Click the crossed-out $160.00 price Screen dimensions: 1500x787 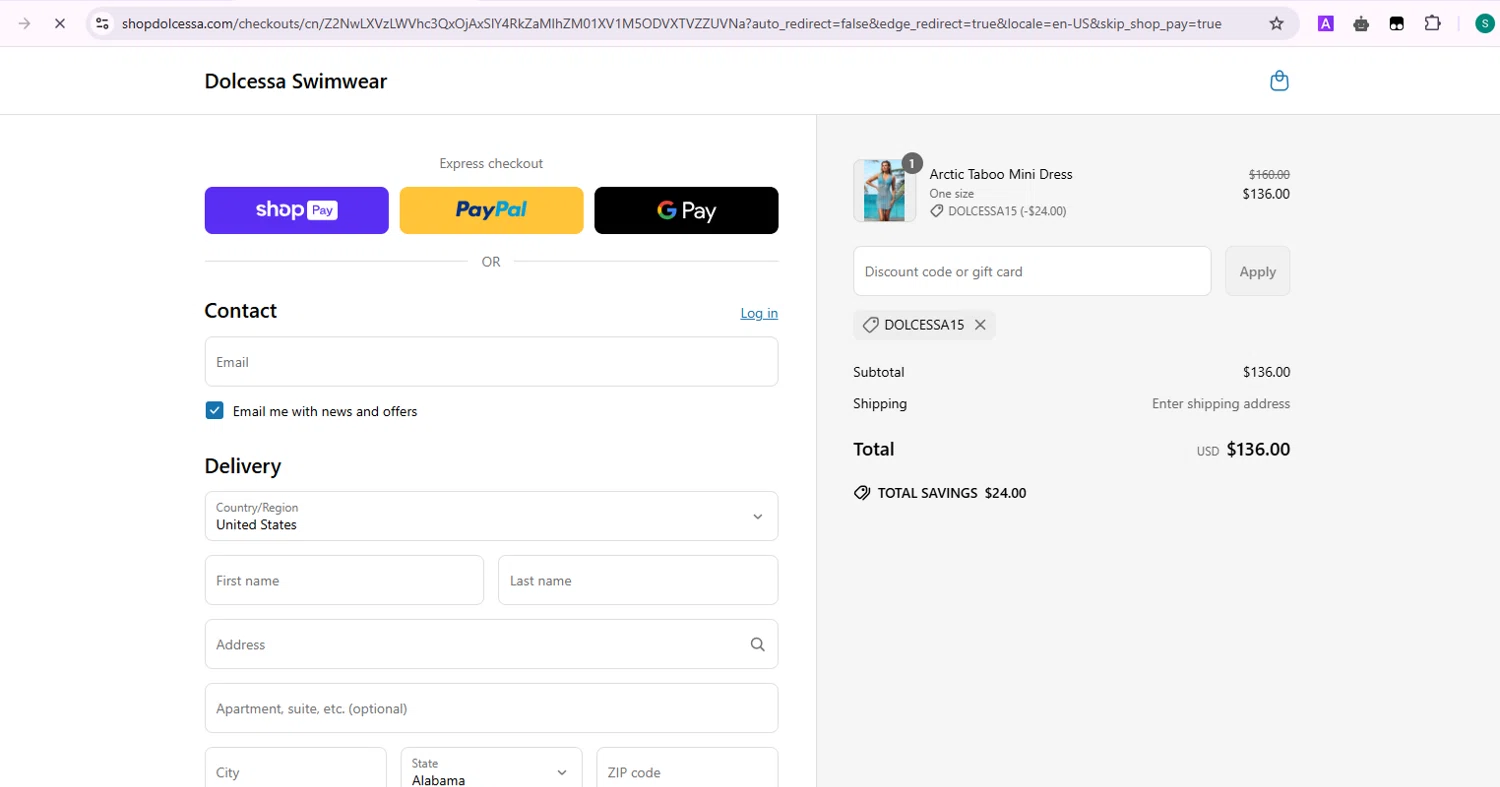pyautogui.click(x=1269, y=174)
